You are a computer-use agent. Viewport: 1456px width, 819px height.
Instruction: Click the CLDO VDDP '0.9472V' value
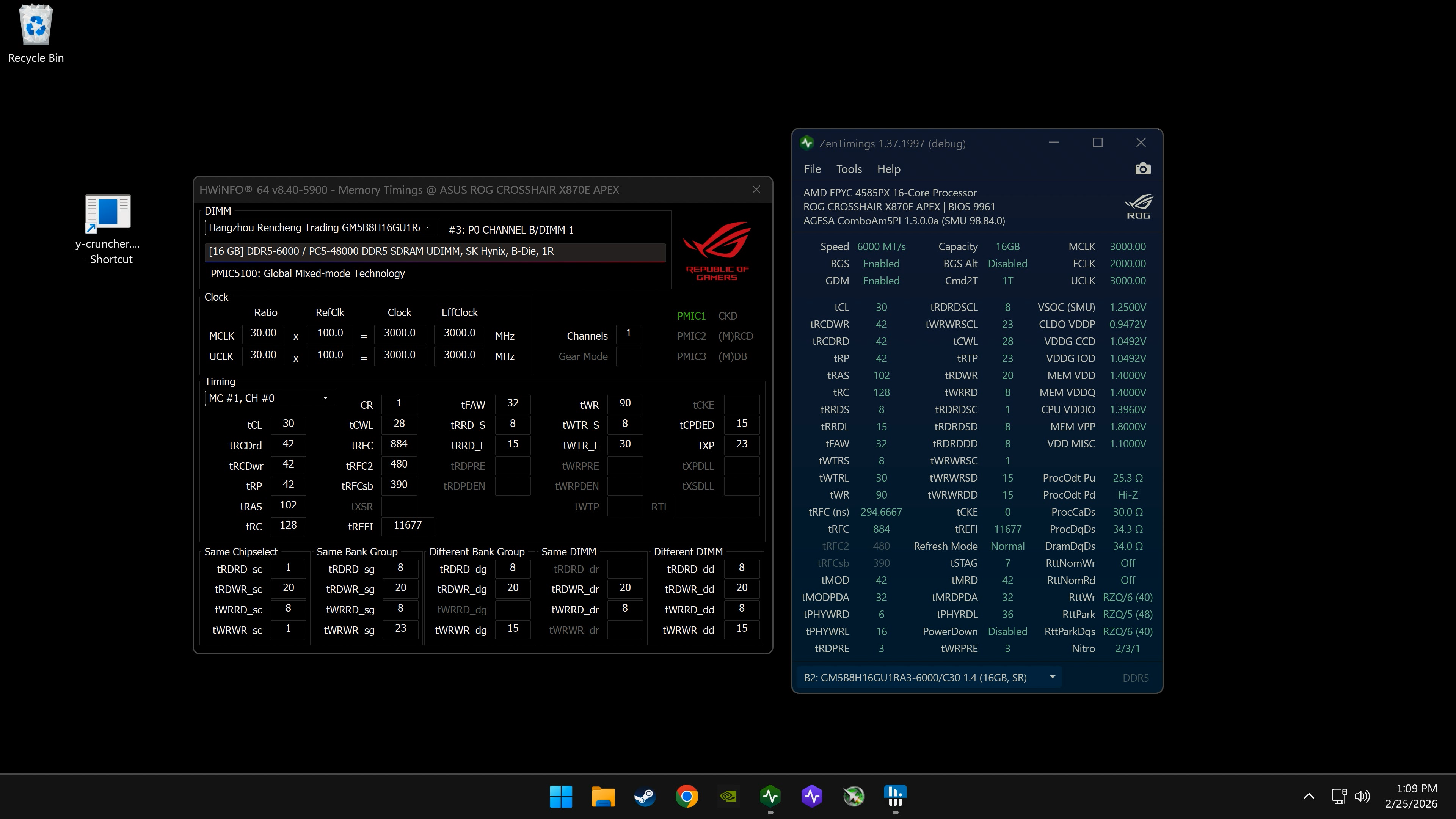click(1128, 325)
